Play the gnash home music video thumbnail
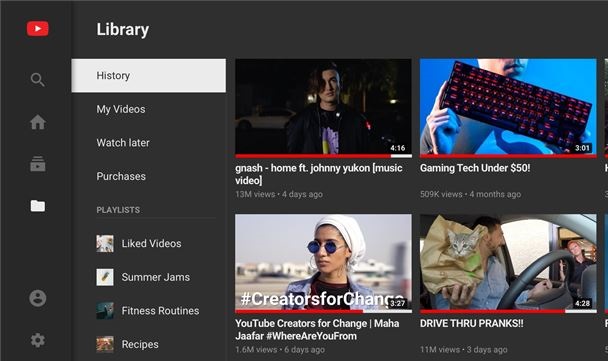The image size is (608, 361). [x=323, y=107]
